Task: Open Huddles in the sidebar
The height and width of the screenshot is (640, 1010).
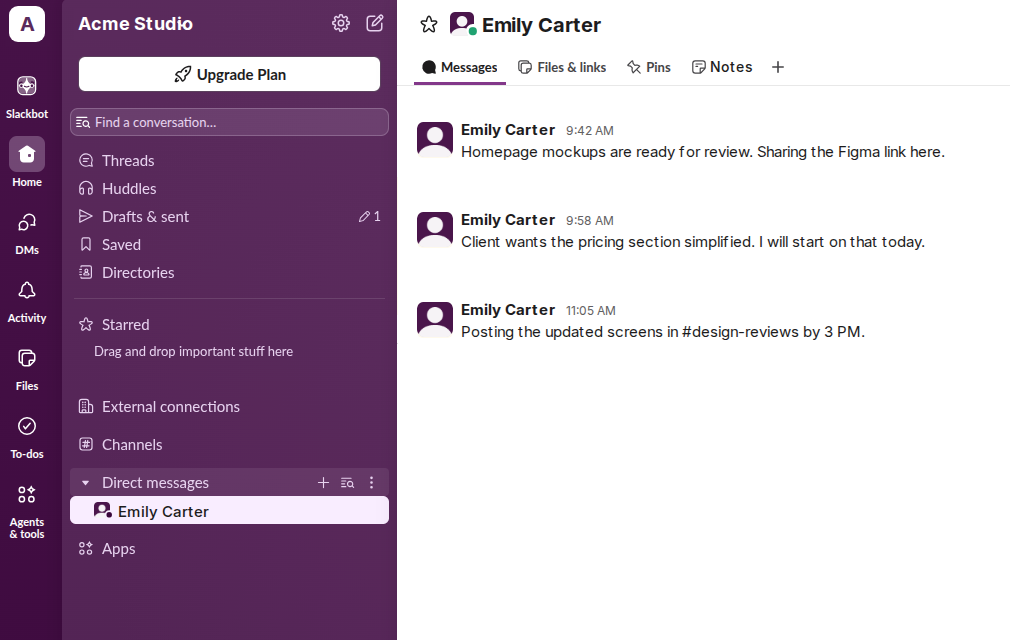Action: (x=229, y=189)
